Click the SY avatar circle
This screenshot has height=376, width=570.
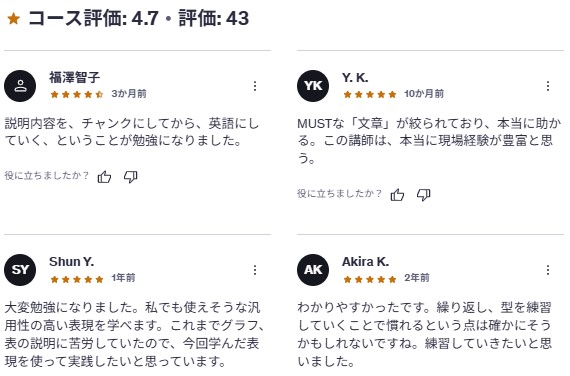pos(20,270)
